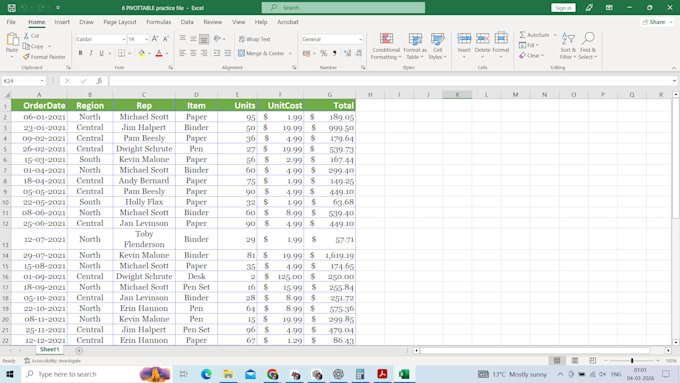
Task: Switch to the Page Layout tab
Action: [120, 22]
